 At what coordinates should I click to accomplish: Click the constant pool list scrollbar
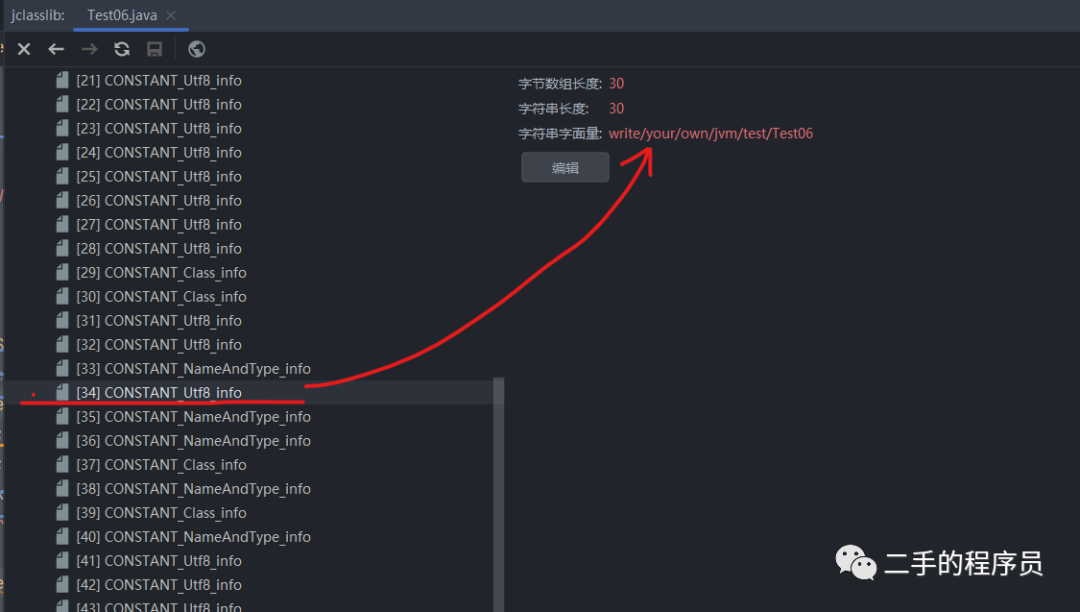[499, 494]
